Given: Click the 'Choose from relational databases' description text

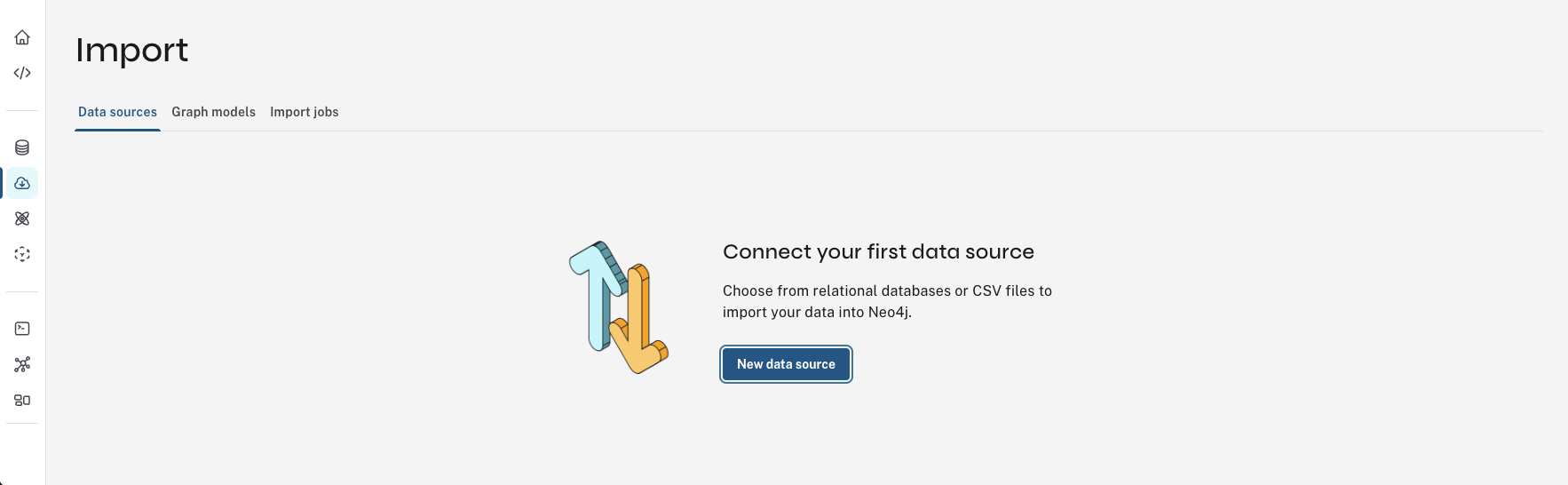Looking at the screenshot, I should (x=887, y=290).
